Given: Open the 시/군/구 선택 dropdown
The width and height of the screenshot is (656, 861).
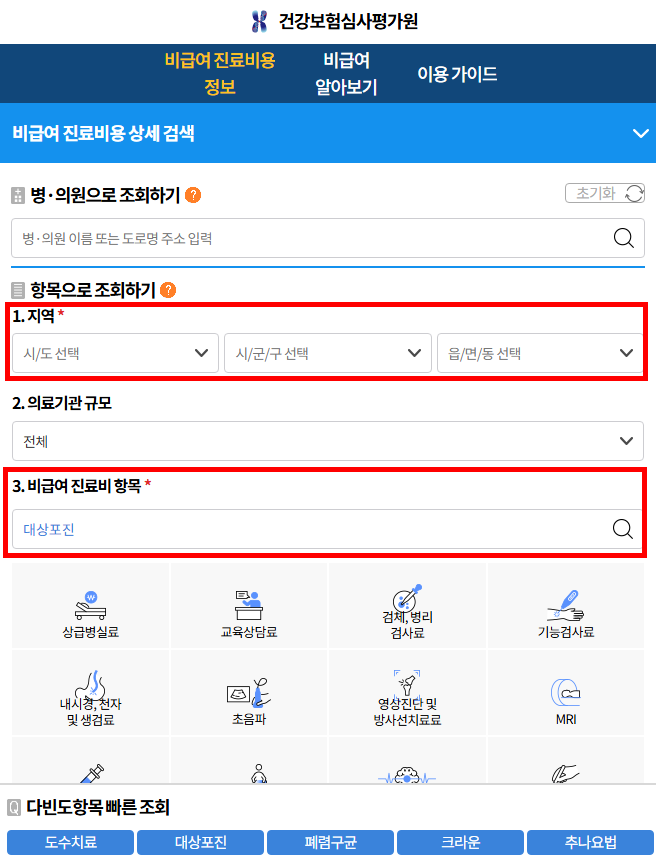Looking at the screenshot, I should click(328, 353).
